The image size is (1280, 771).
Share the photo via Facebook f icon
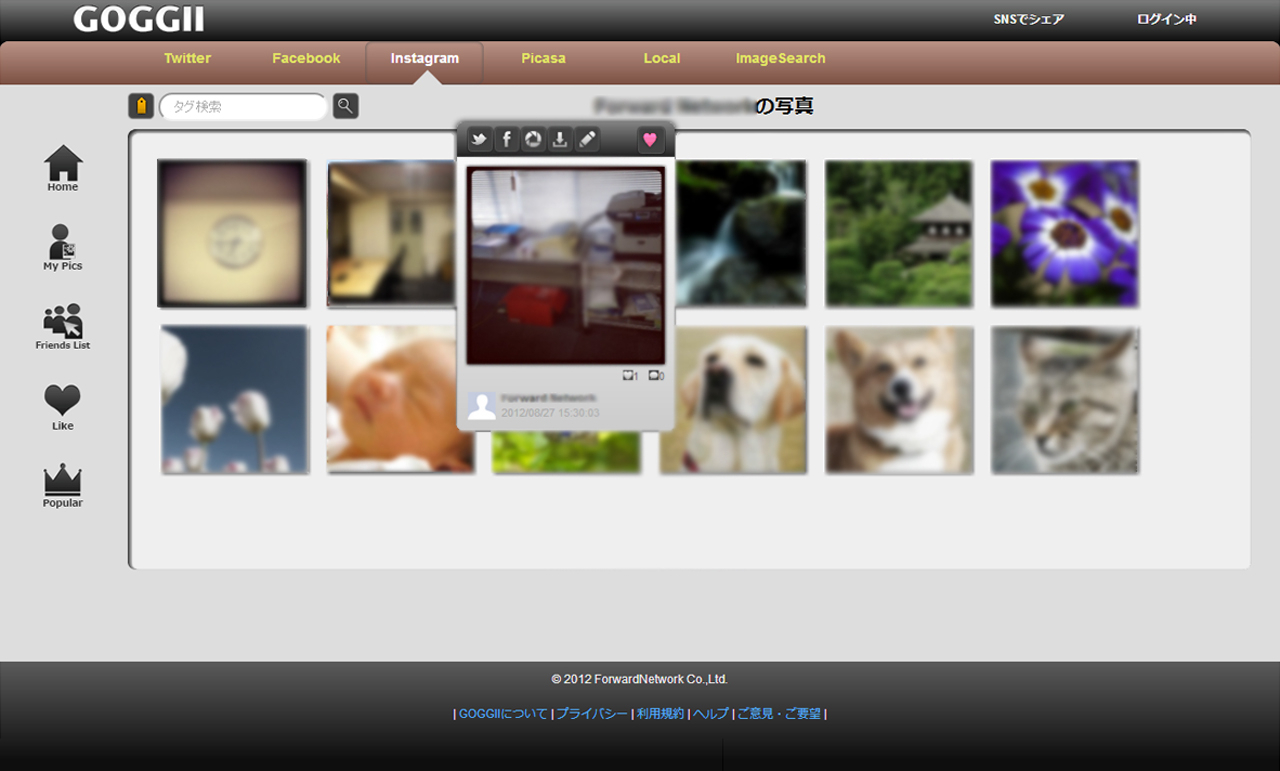(506, 140)
